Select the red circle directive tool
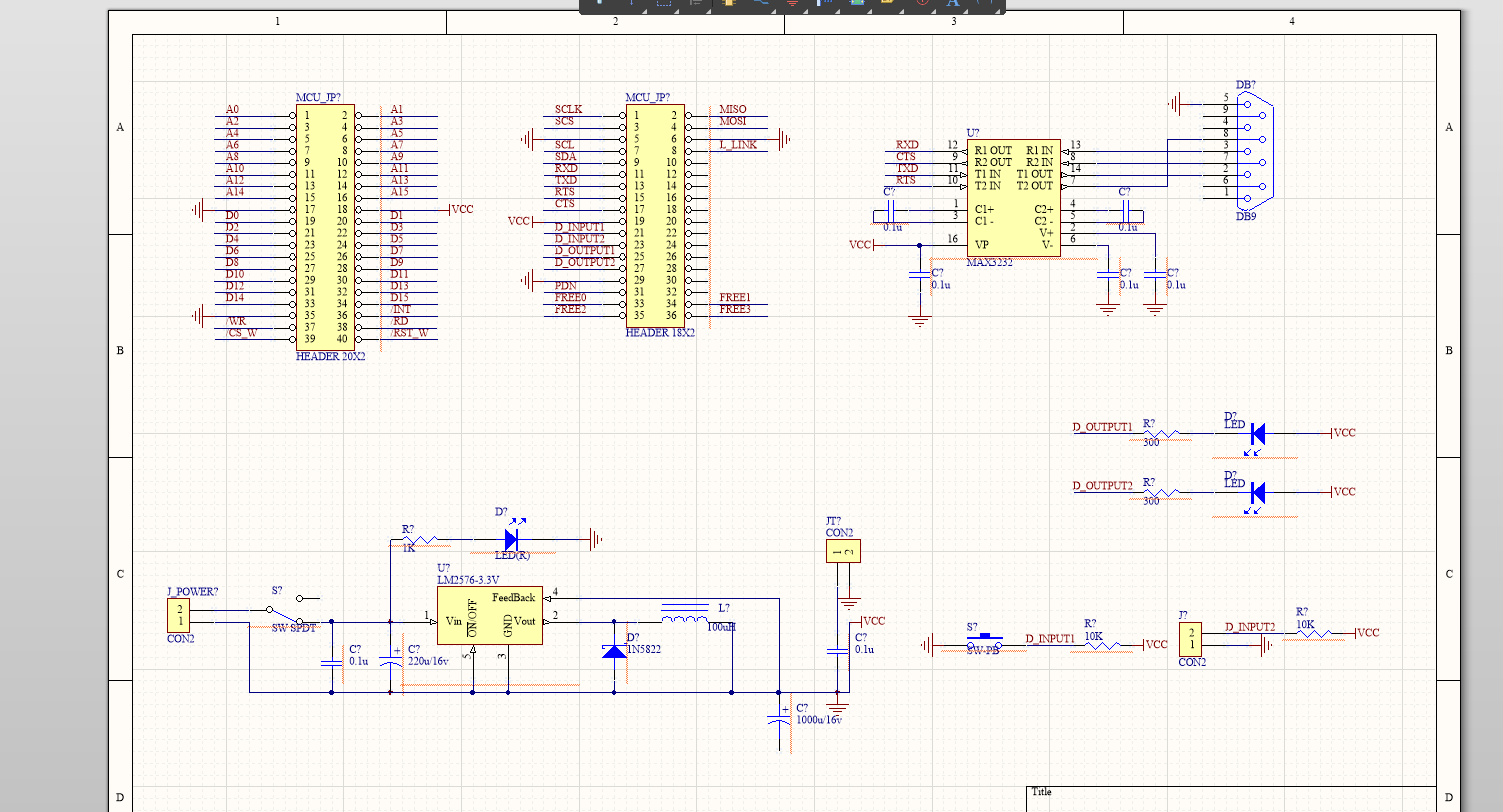Image resolution: width=1503 pixels, height=812 pixels. click(x=922, y=3)
